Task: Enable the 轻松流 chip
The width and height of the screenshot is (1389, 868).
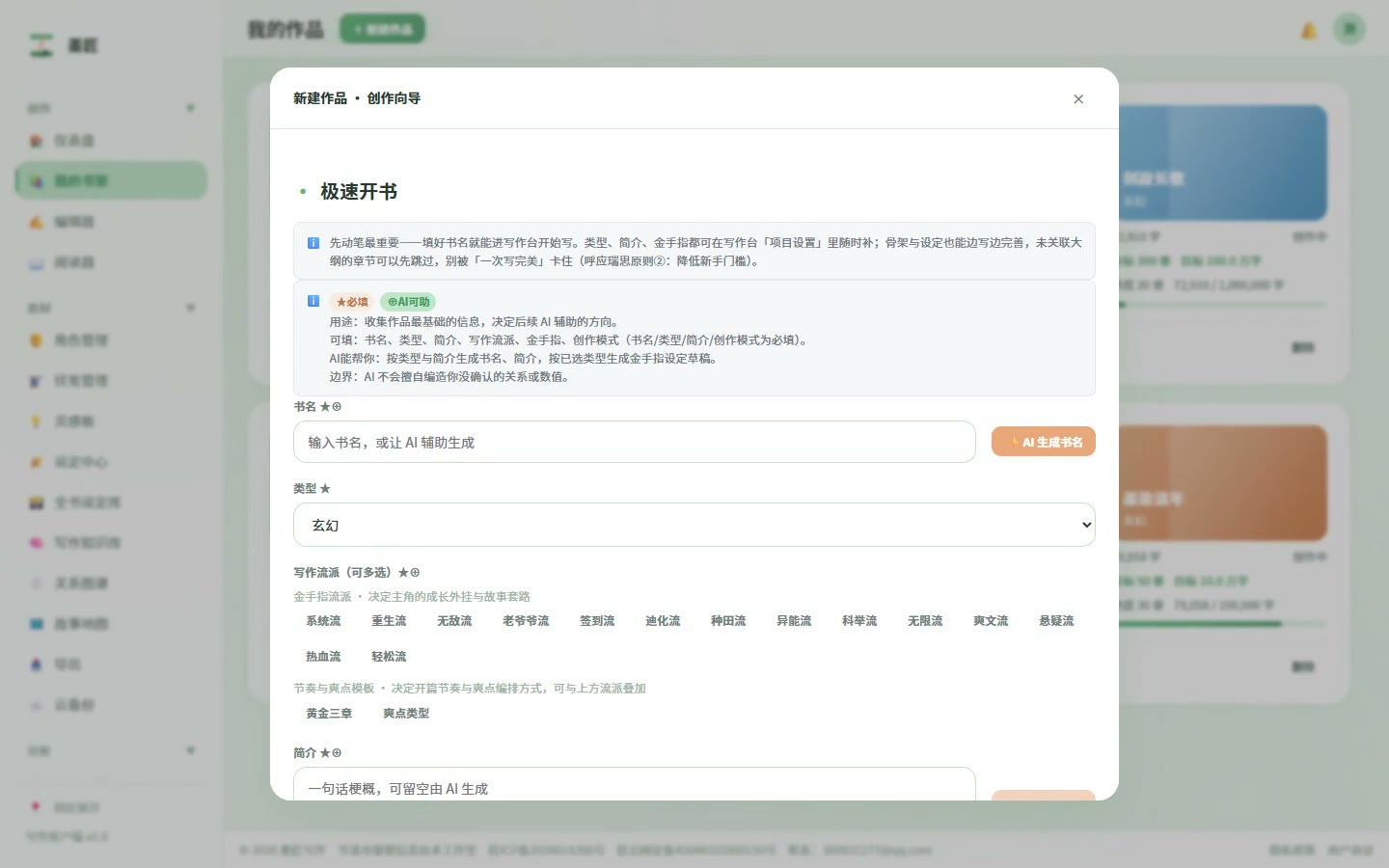Action: click(389, 657)
